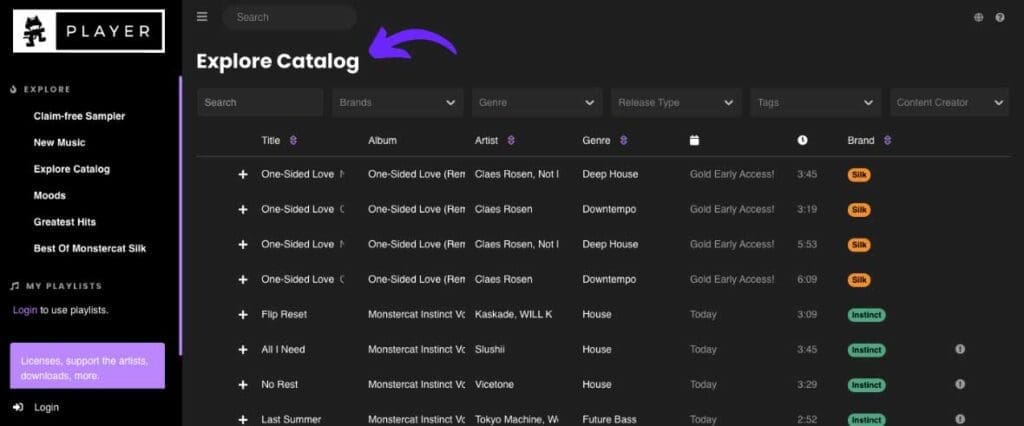1024x426 pixels.
Task: Sort by release date calendar icon
Action: 694,140
